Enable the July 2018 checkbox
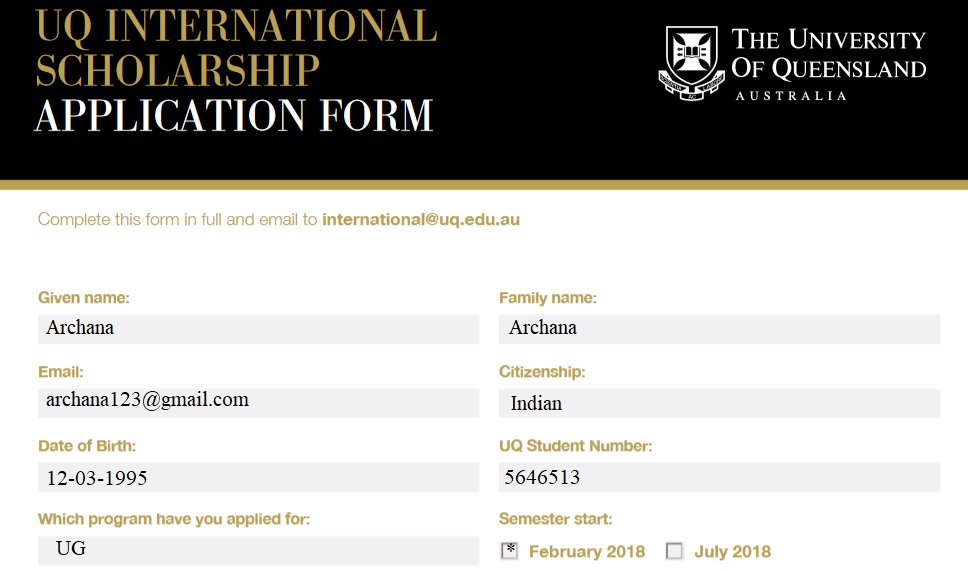The height and width of the screenshot is (571, 968). click(675, 551)
